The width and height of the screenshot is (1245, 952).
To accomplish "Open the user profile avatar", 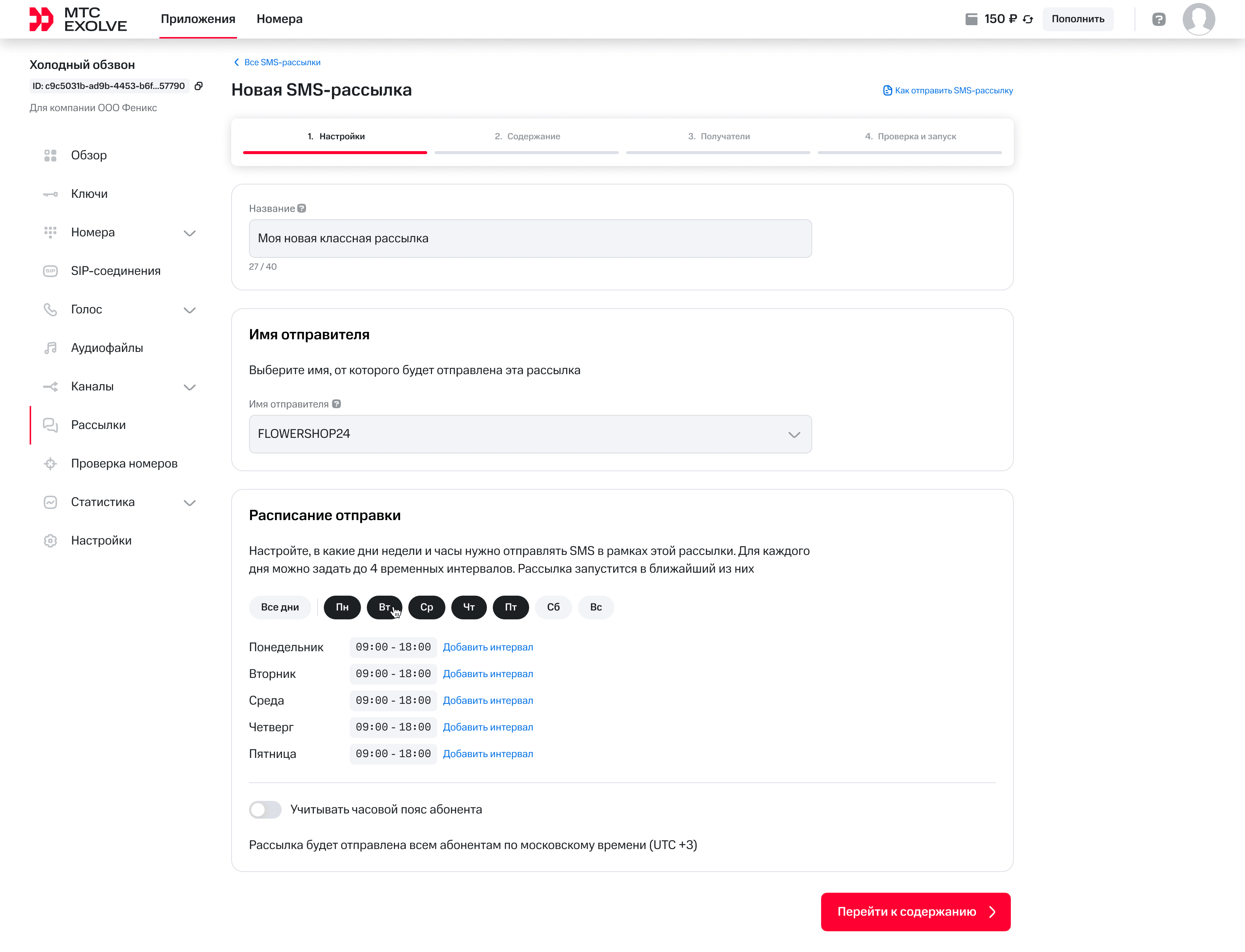I will point(1199,19).
